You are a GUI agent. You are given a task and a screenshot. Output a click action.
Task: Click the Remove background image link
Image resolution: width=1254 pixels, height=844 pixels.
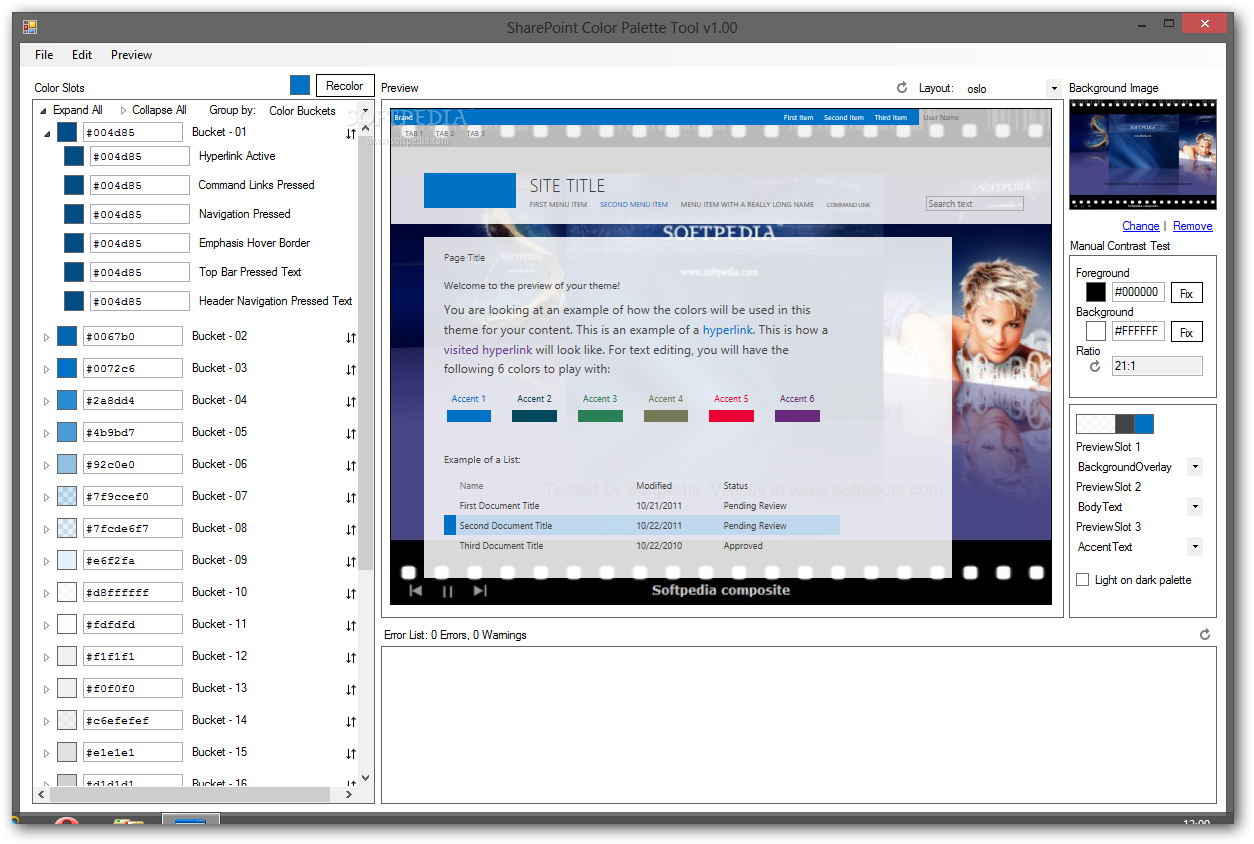[1192, 226]
